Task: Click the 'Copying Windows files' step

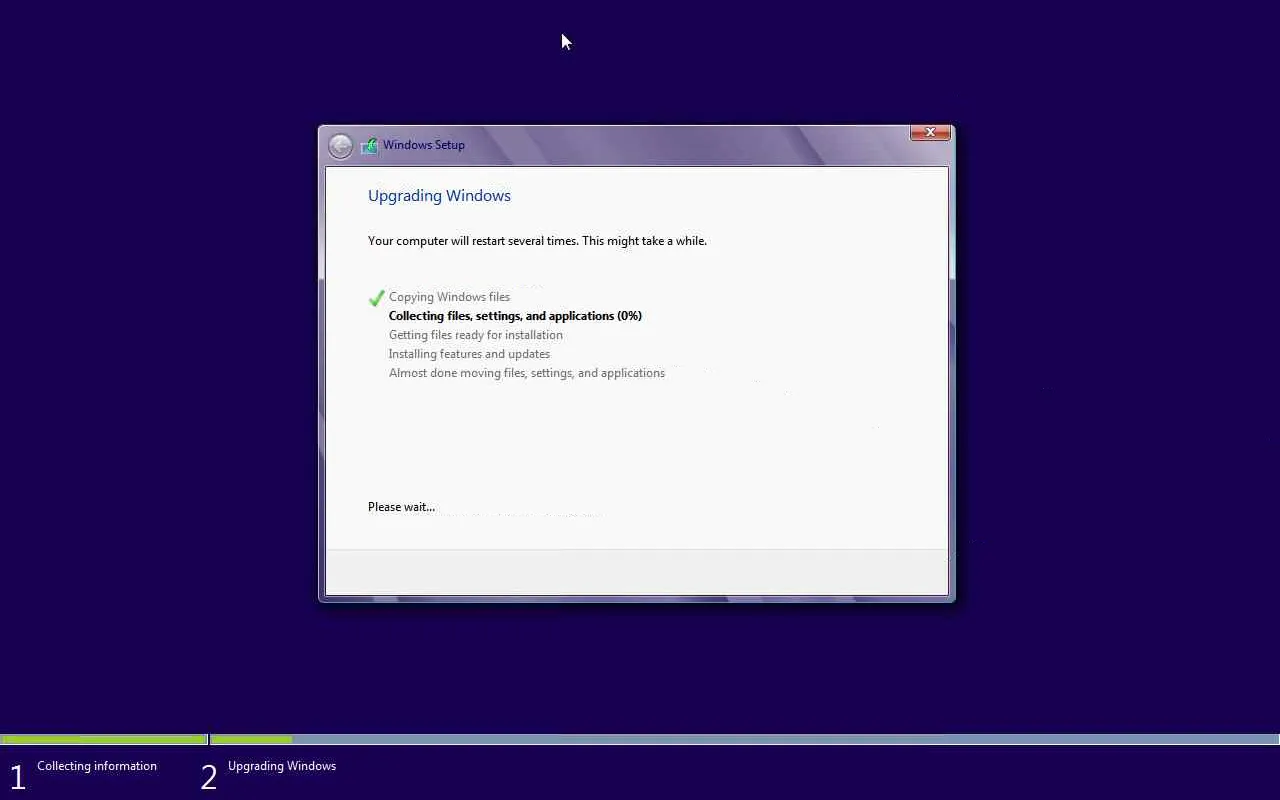Action: pos(449,297)
